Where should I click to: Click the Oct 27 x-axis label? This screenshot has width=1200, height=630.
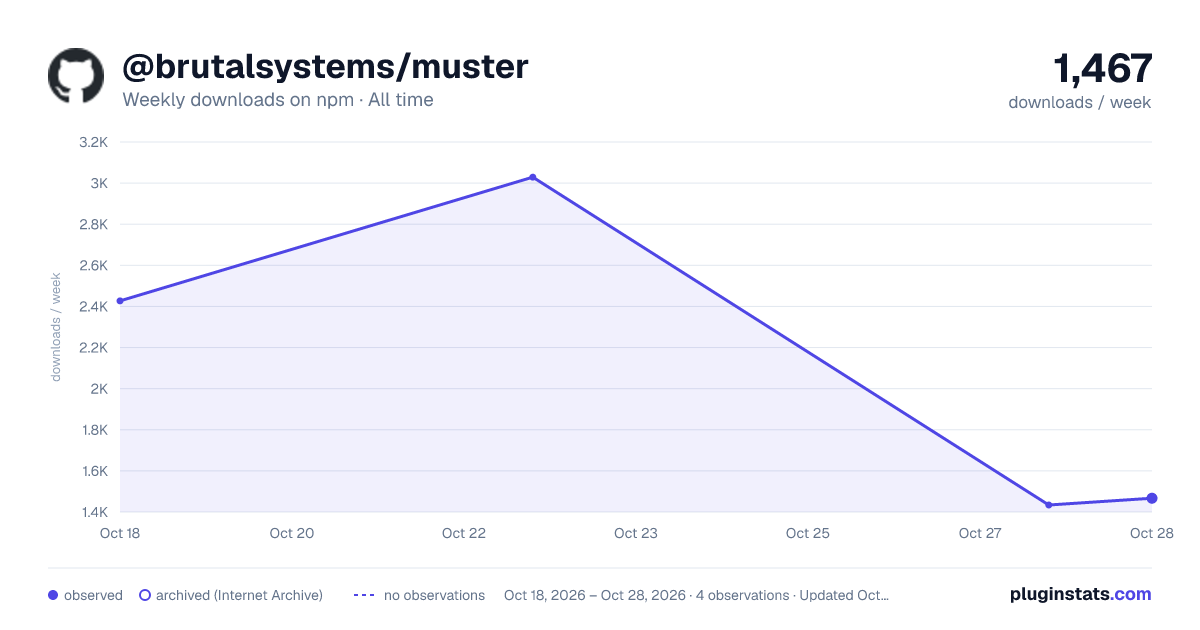[x=980, y=533]
